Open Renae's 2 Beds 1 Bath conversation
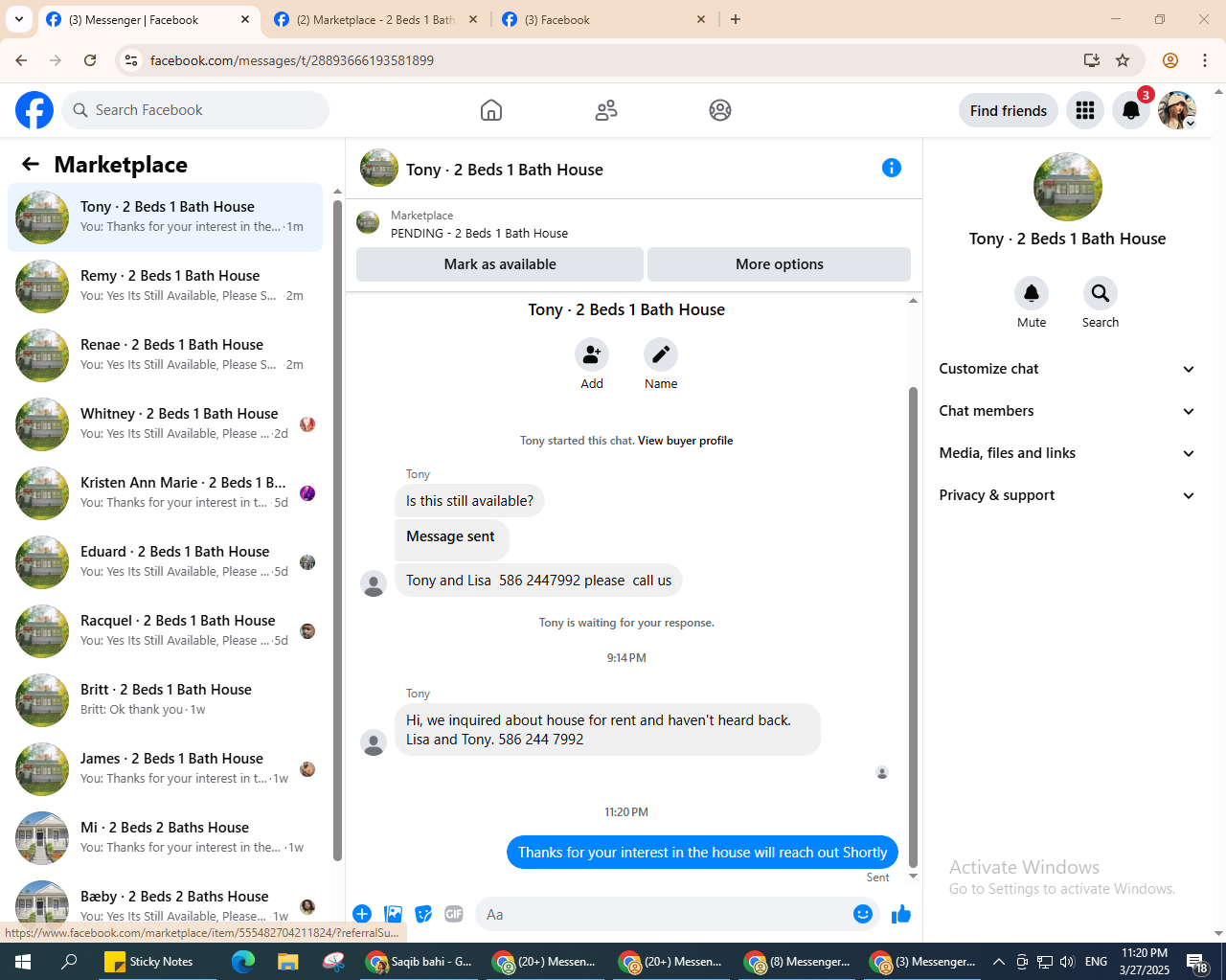The width and height of the screenshot is (1226, 980). [x=165, y=354]
